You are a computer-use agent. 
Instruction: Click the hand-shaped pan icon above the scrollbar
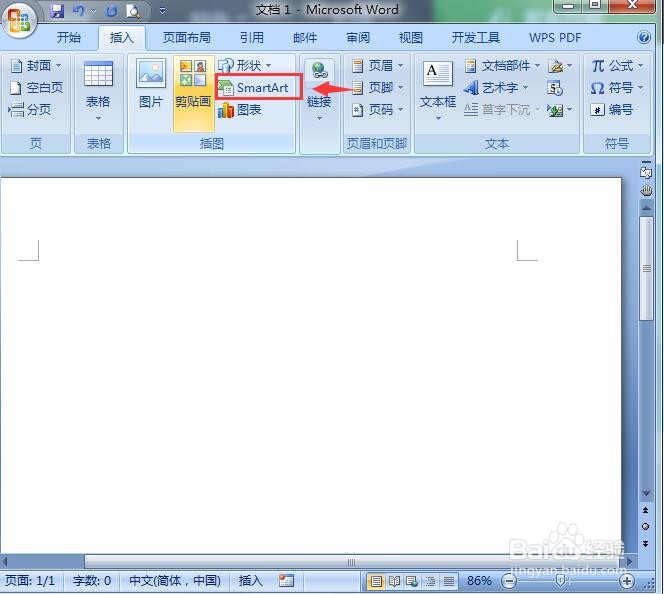(646, 190)
